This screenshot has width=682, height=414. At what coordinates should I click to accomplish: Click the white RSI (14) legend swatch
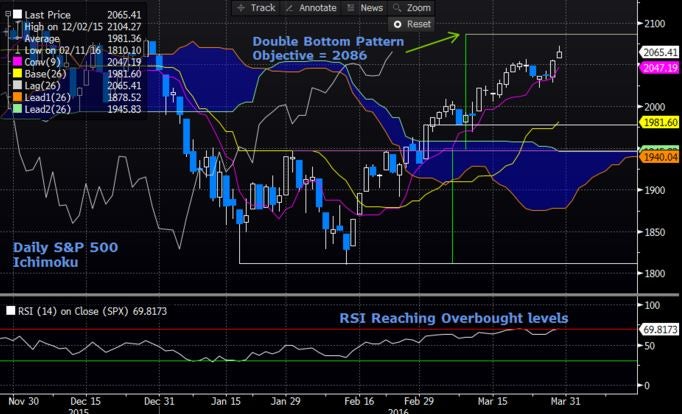[x=10, y=311]
